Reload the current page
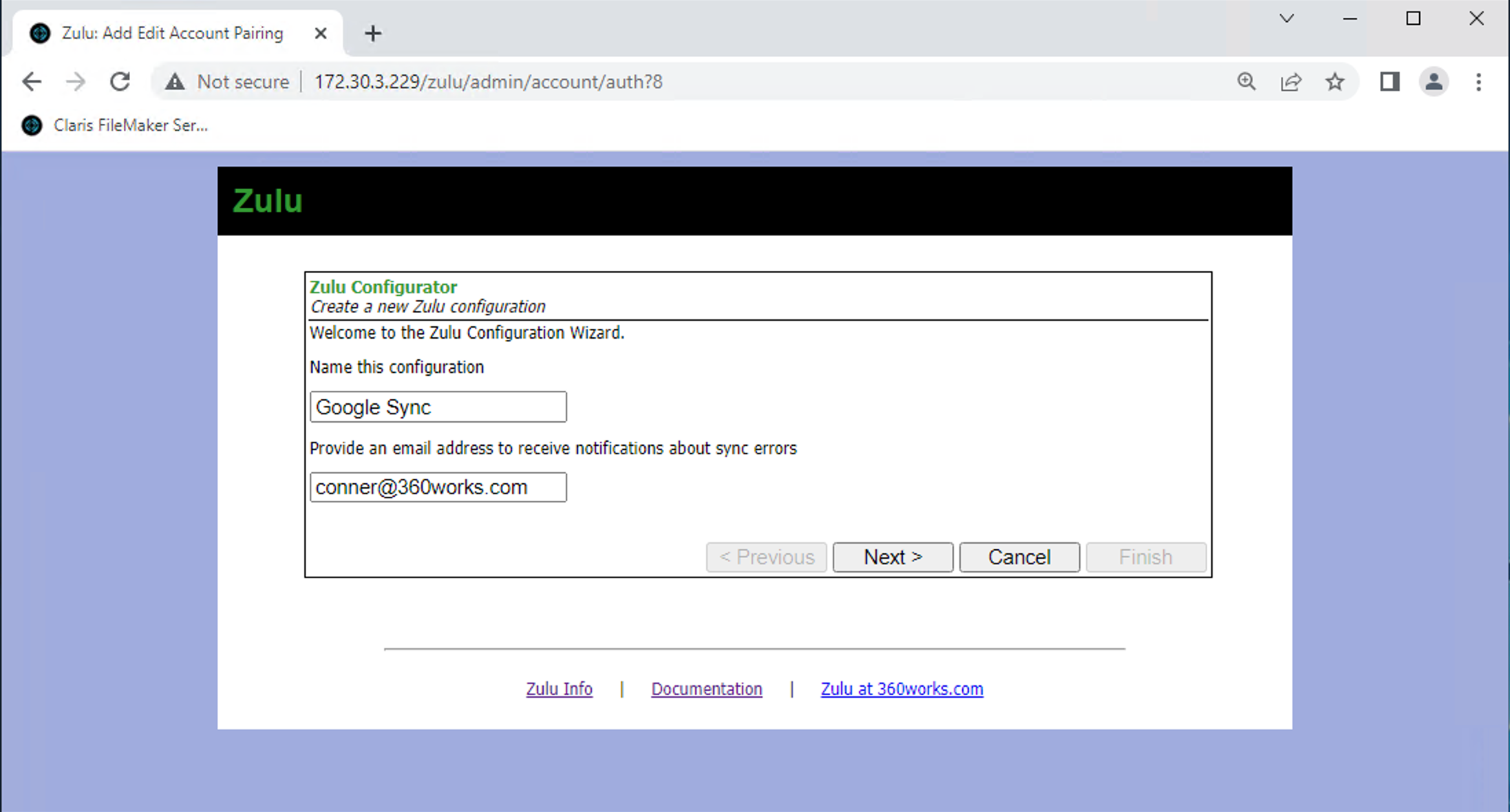Viewport: 1510px width, 812px height. pyautogui.click(x=120, y=82)
